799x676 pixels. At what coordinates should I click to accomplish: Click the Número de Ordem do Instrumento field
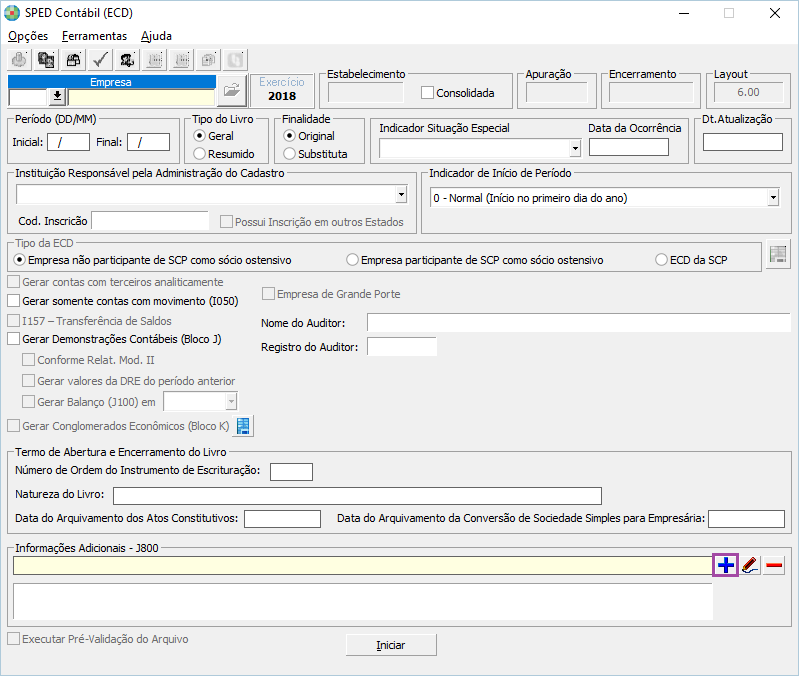point(291,472)
